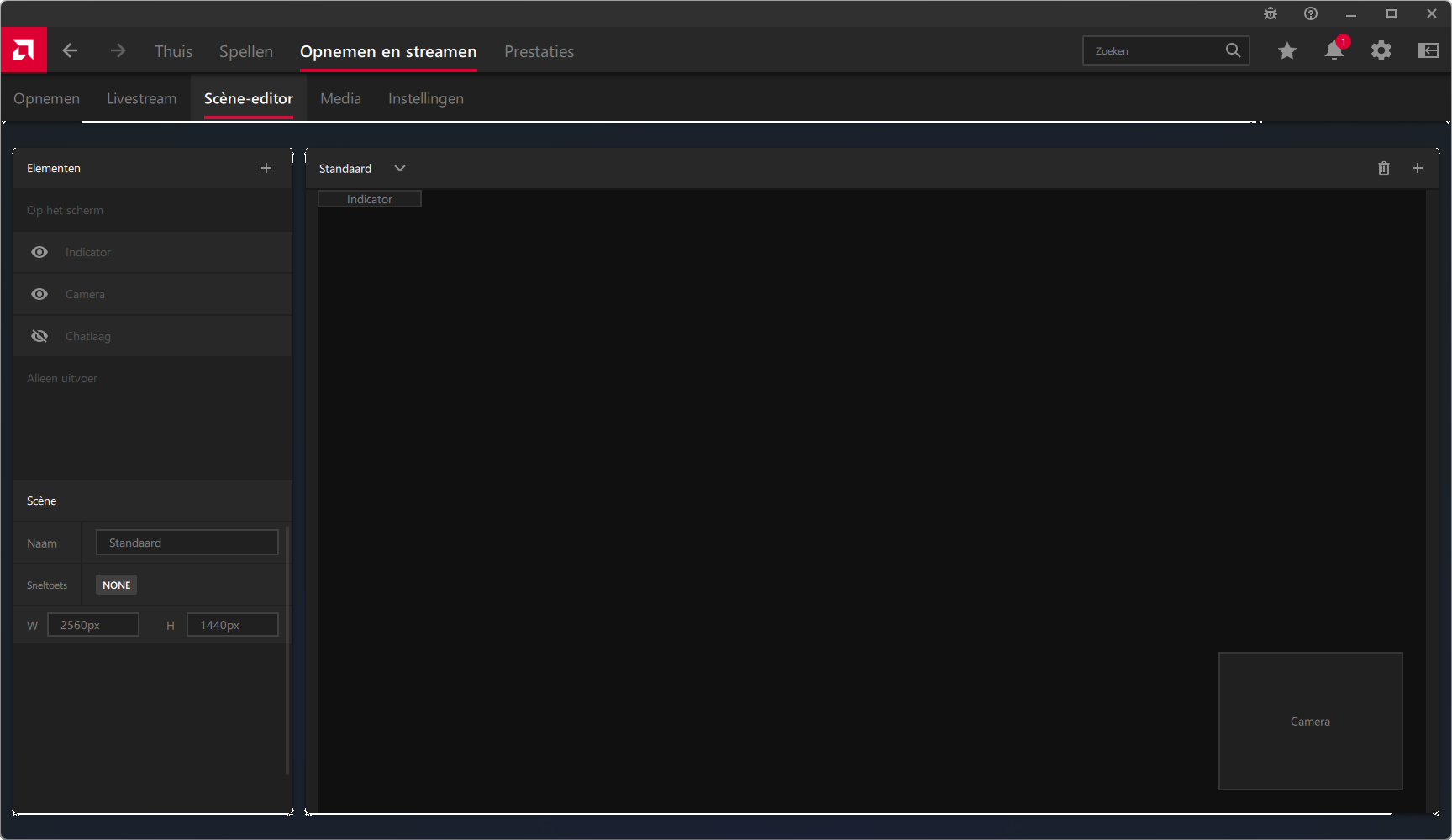Hide the Camera element
This screenshot has width=1452, height=840.
tap(39, 294)
